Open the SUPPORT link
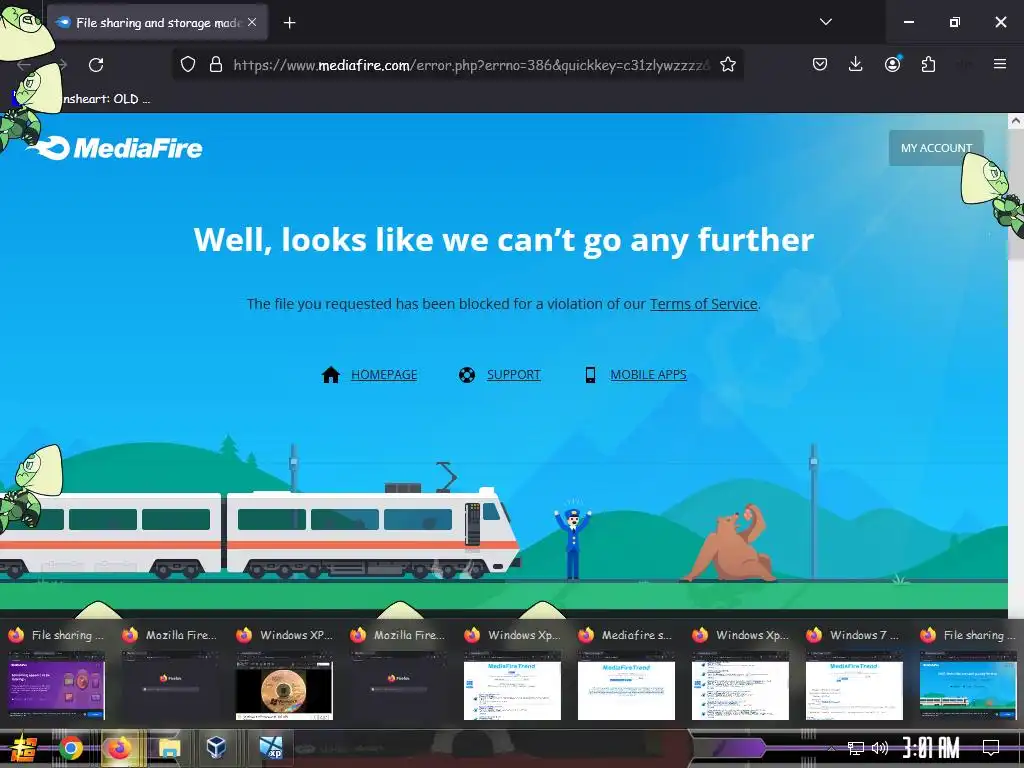 tap(513, 375)
